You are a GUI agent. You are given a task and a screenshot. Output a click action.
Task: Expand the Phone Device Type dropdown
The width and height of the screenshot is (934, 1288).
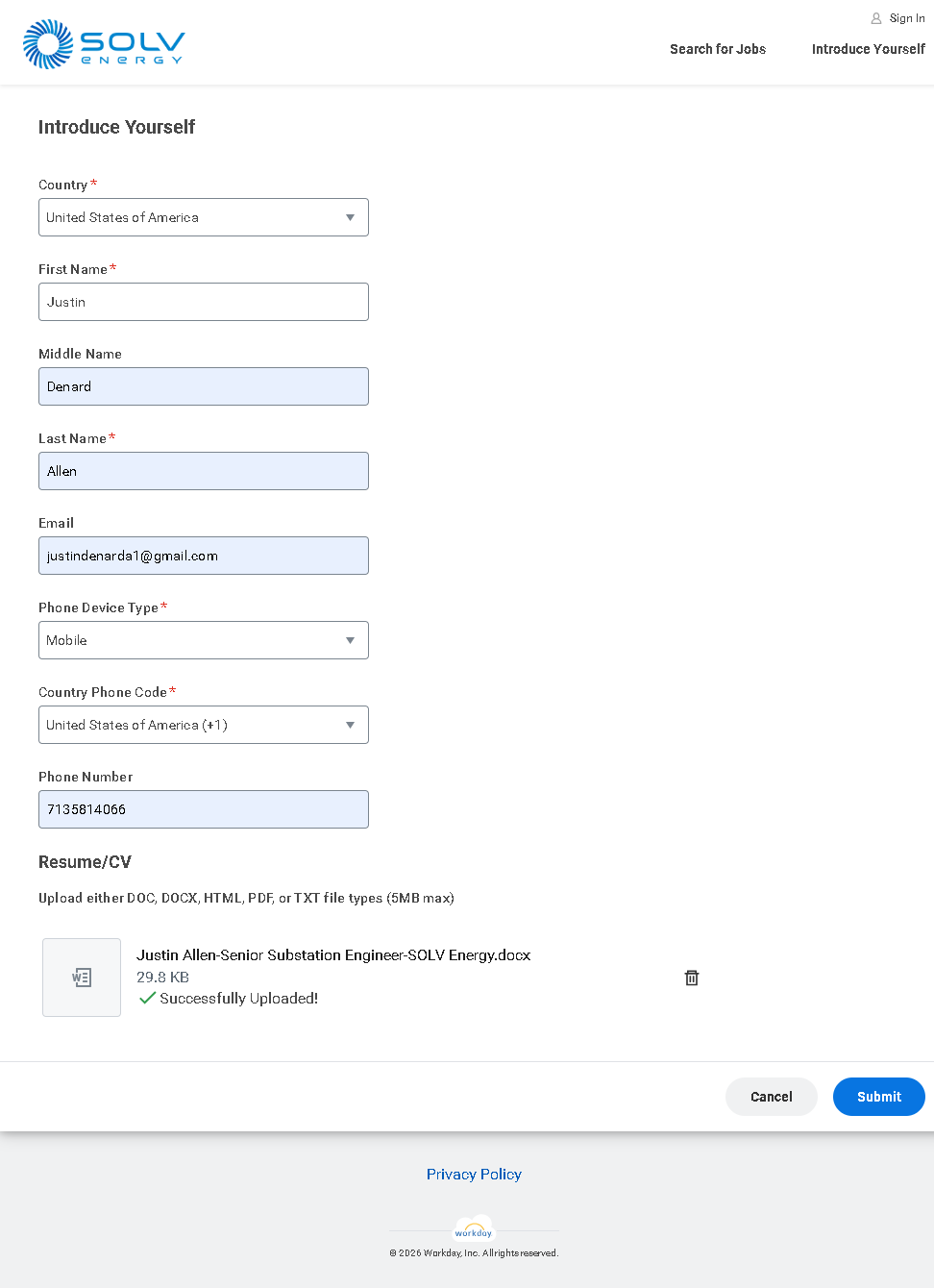[204, 640]
